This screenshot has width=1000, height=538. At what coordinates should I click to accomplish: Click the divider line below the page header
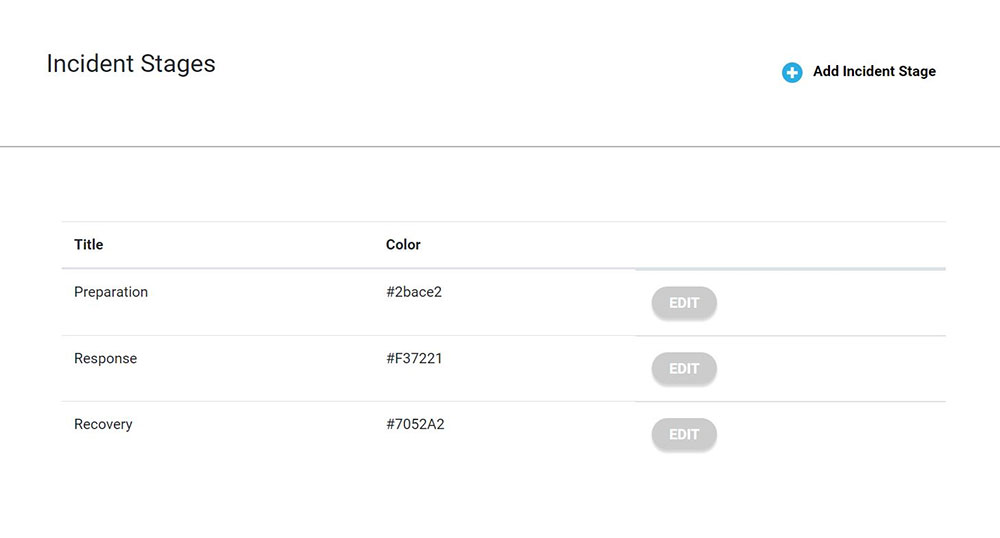coord(500,147)
